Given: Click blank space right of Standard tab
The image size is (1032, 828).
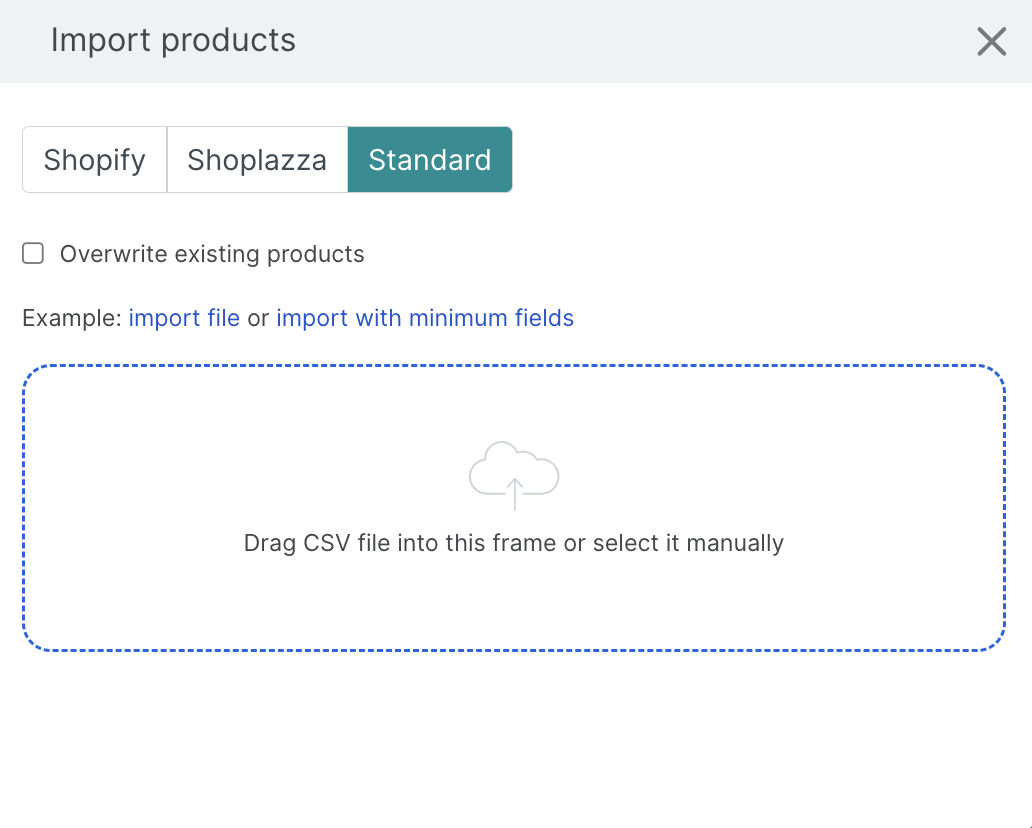Looking at the screenshot, I should [x=760, y=160].
